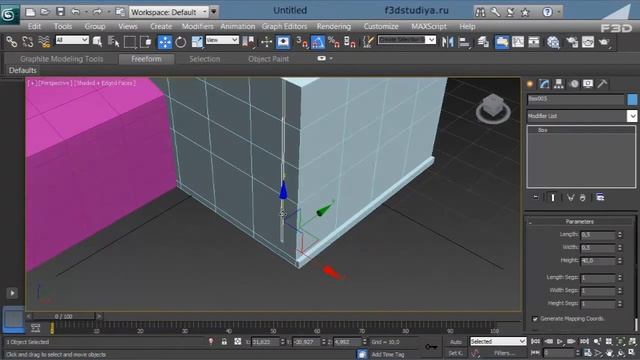Screen dimensions: 640x360
Task: Switch to the Freeform ribbon tab
Action: tap(146, 59)
